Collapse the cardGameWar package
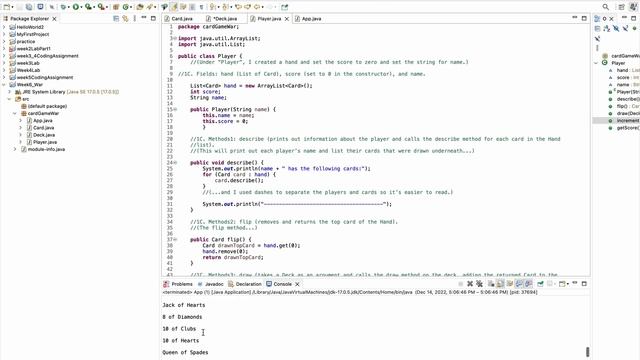Viewport: 640px width, 360px height. [15, 113]
